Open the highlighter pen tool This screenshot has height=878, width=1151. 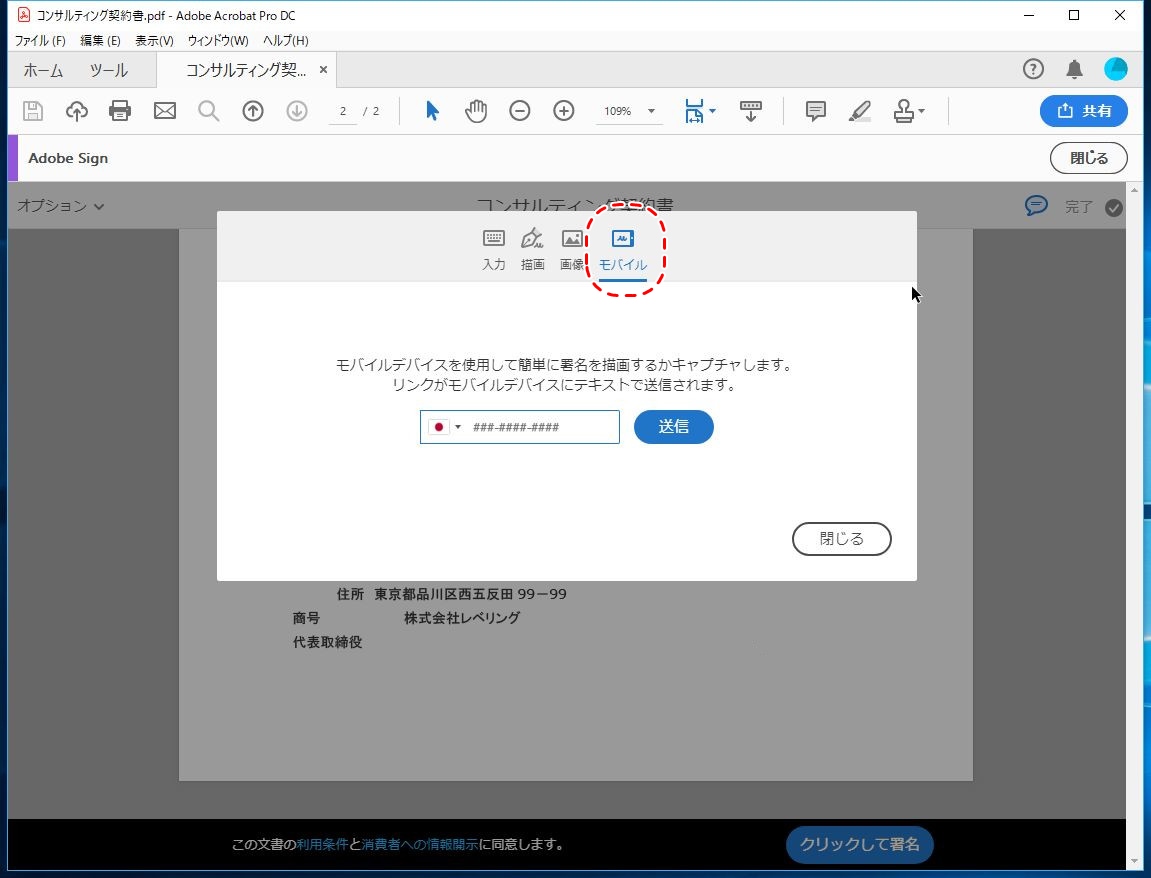click(x=860, y=111)
